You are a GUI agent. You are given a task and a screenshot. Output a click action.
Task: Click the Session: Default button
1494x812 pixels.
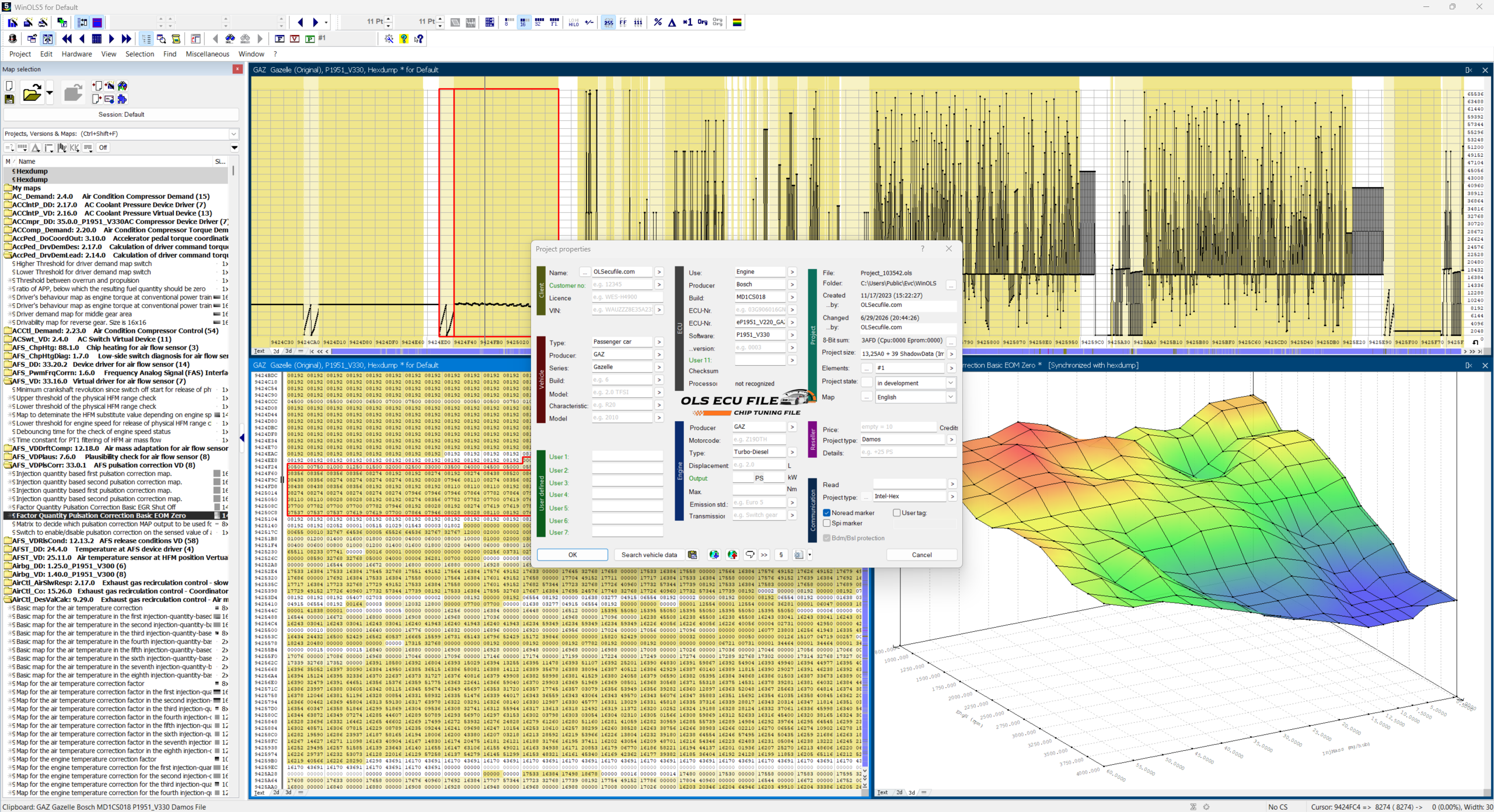pyautogui.click(x=121, y=114)
